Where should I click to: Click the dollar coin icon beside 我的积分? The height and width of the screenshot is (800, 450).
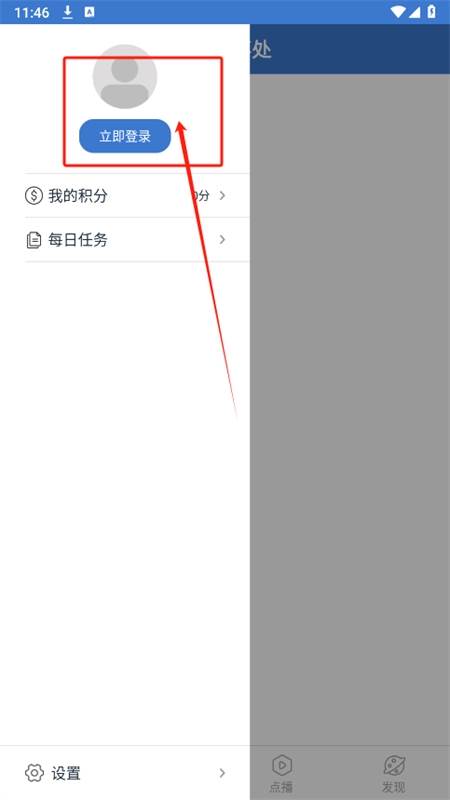(34, 196)
